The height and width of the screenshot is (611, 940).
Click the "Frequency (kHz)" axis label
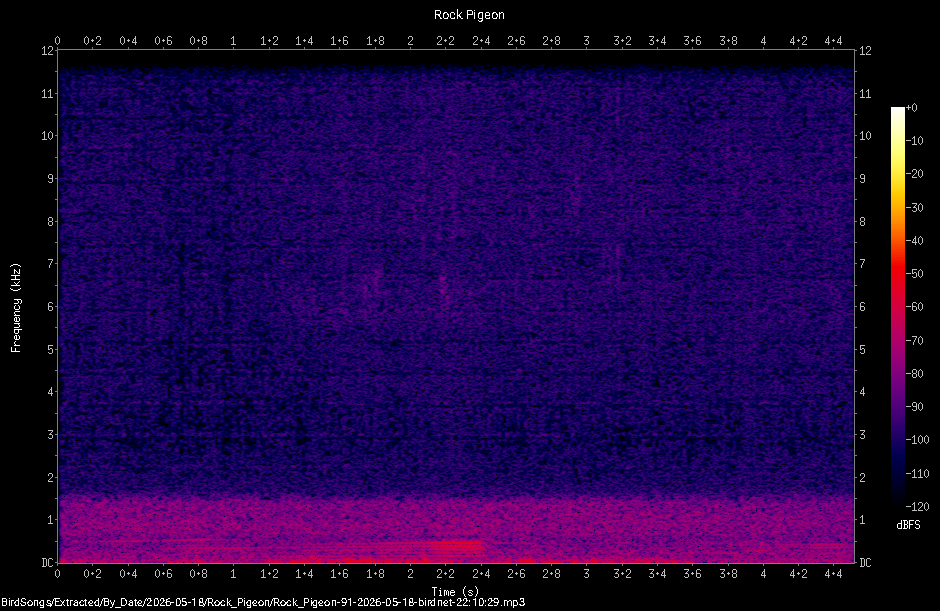click(x=16, y=308)
